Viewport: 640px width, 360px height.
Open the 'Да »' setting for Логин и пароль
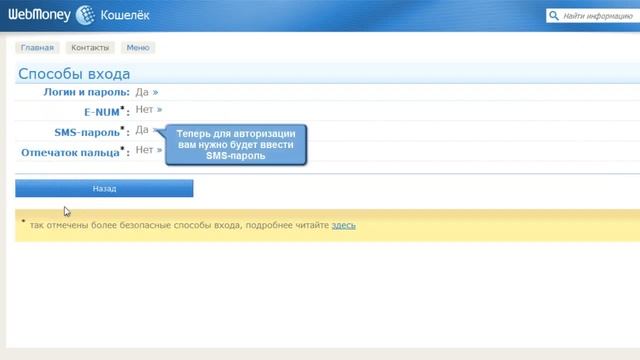pos(147,92)
